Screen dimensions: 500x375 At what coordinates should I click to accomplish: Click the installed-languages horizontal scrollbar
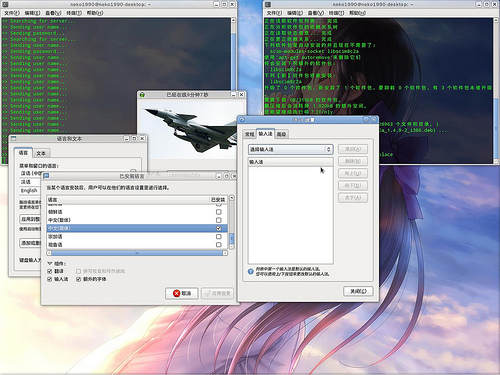(137, 253)
